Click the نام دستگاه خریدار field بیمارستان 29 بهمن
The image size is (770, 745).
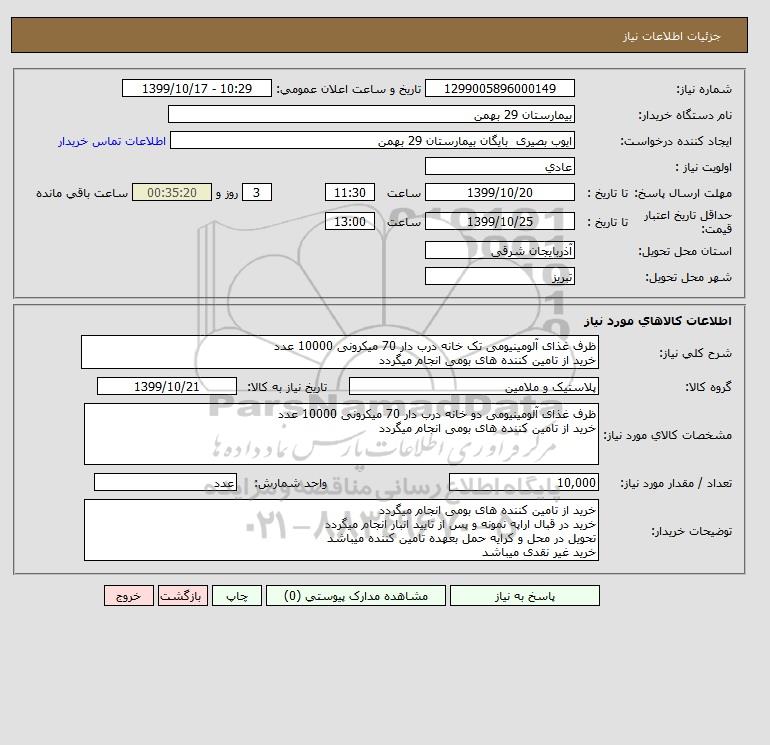pos(371,114)
